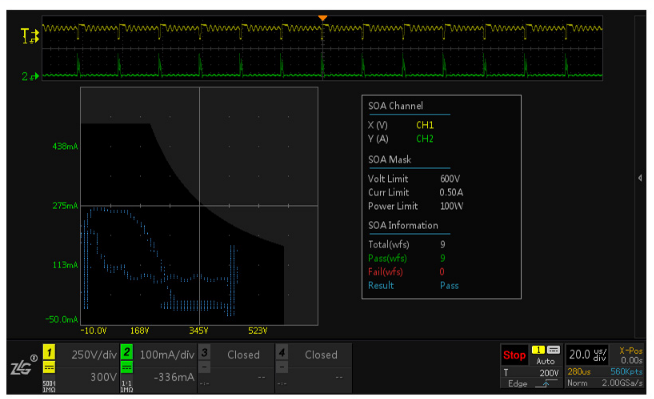Click X-Pos horizontal position label
This screenshot has height=399, width=654.
click(631, 351)
